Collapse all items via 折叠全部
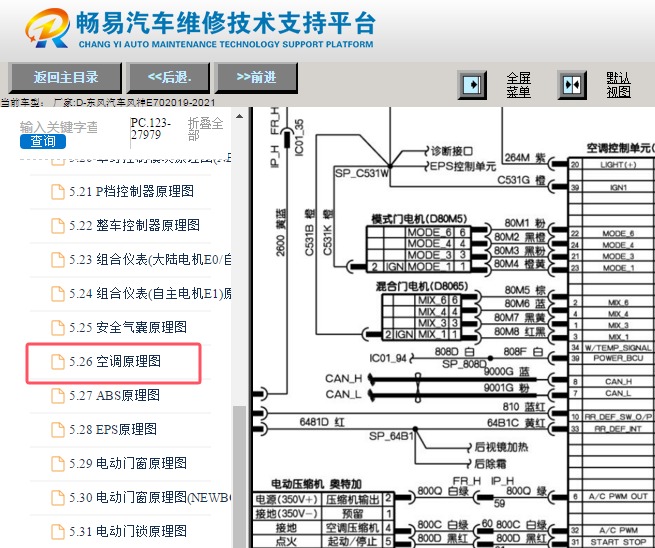This screenshot has width=655, height=548. point(205,129)
